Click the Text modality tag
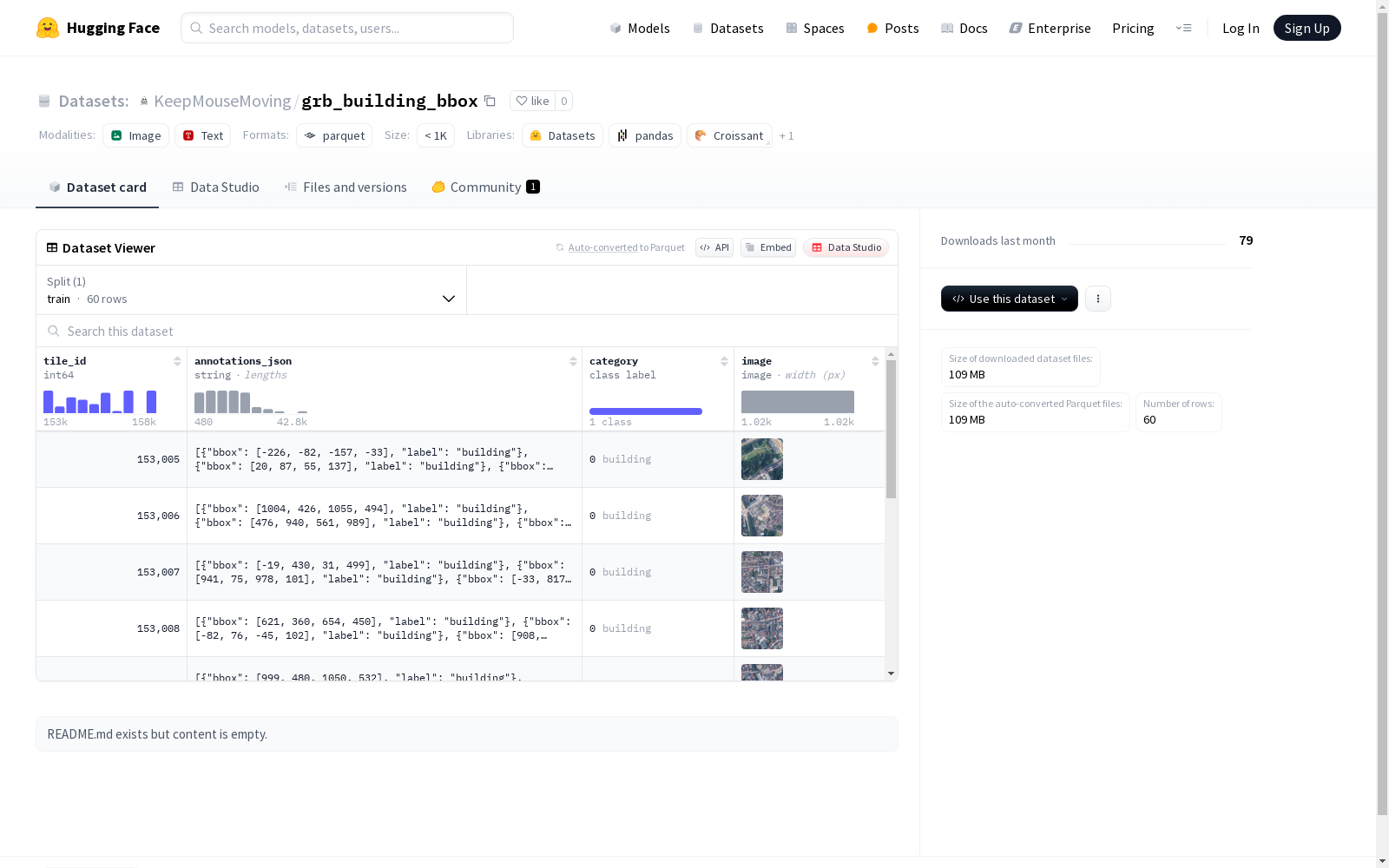 coord(203,135)
